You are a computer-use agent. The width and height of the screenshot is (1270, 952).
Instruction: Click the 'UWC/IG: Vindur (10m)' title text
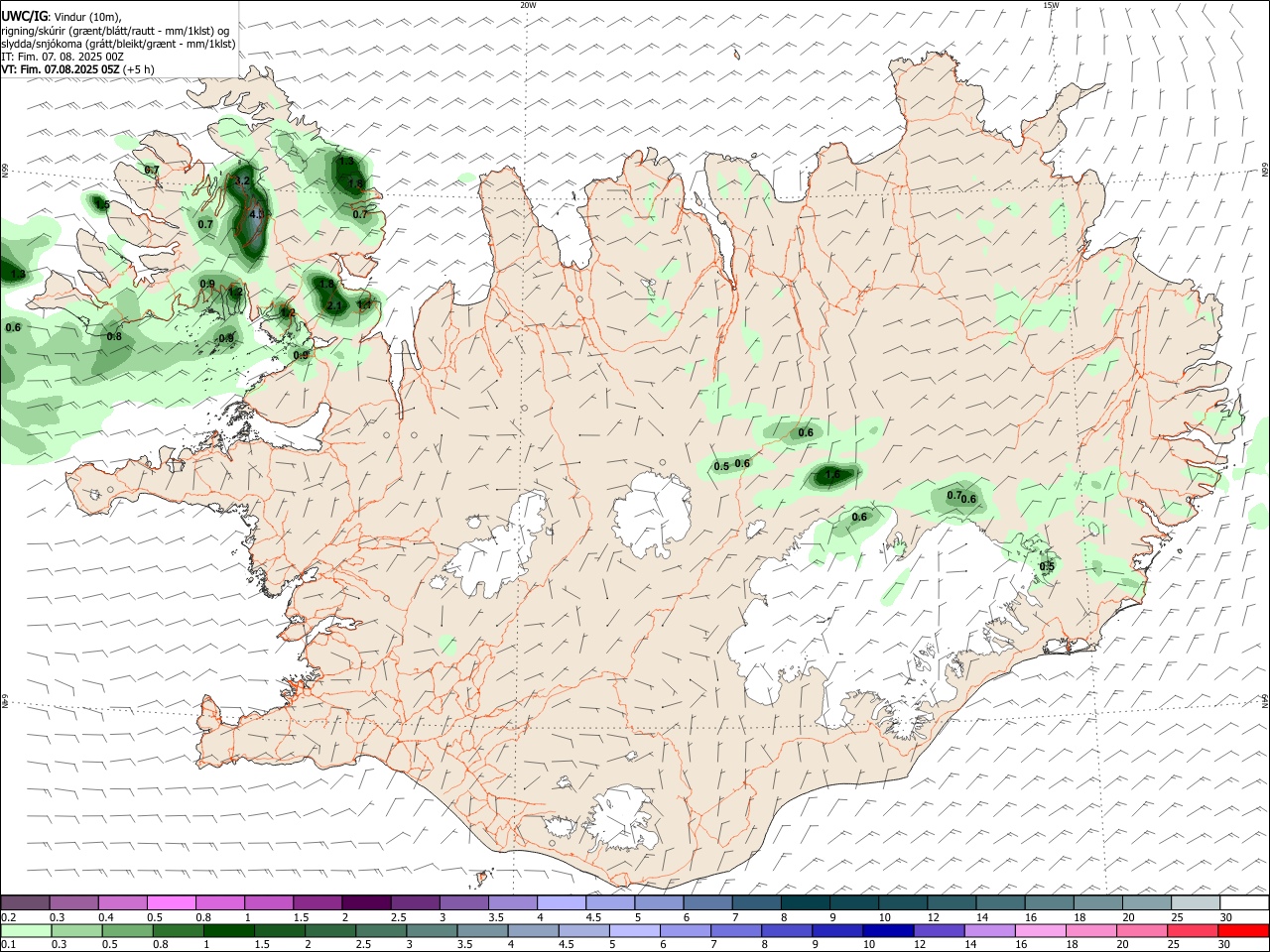click(x=62, y=16)
